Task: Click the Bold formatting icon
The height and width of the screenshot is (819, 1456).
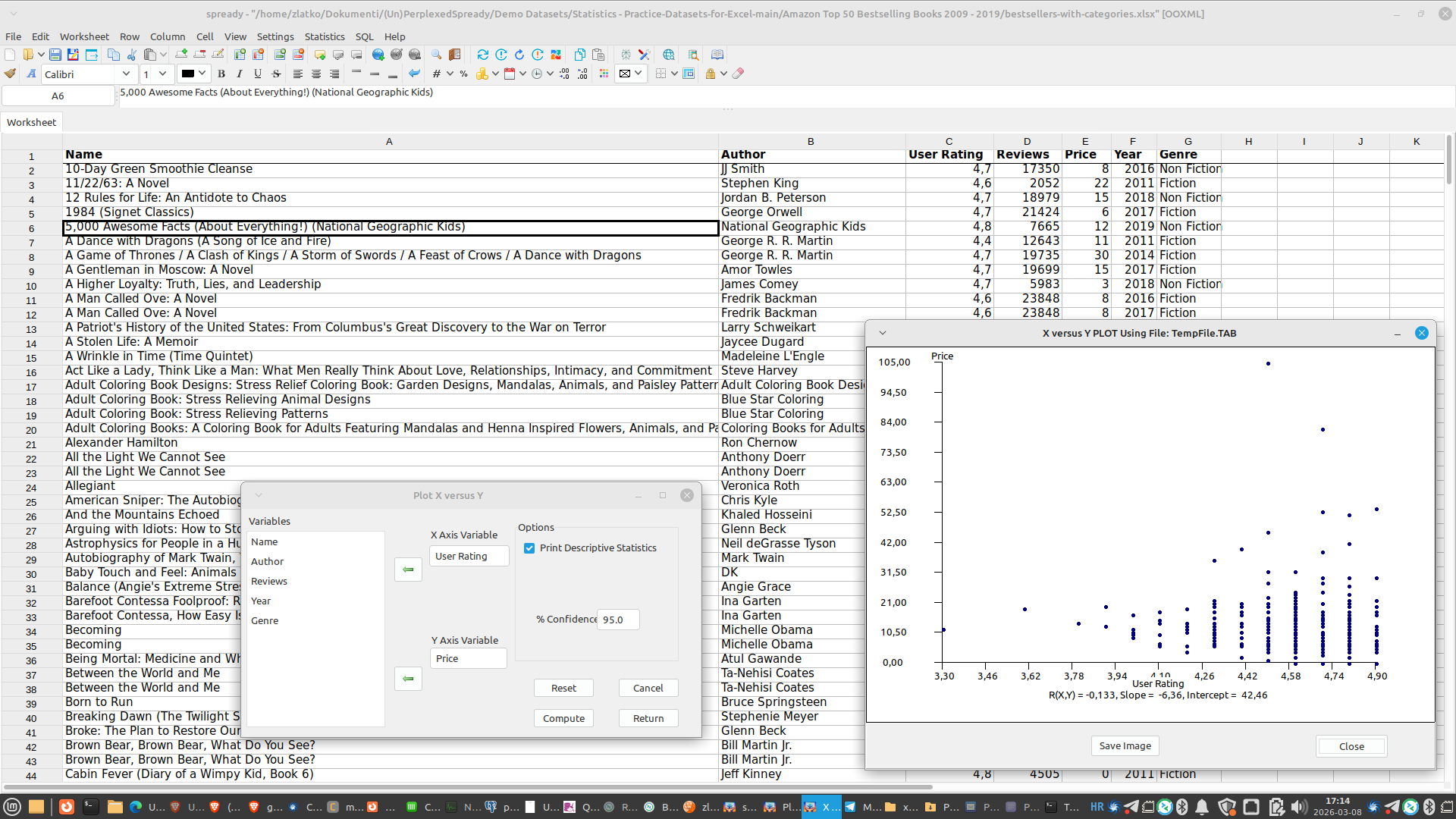Action: [221, 74]
